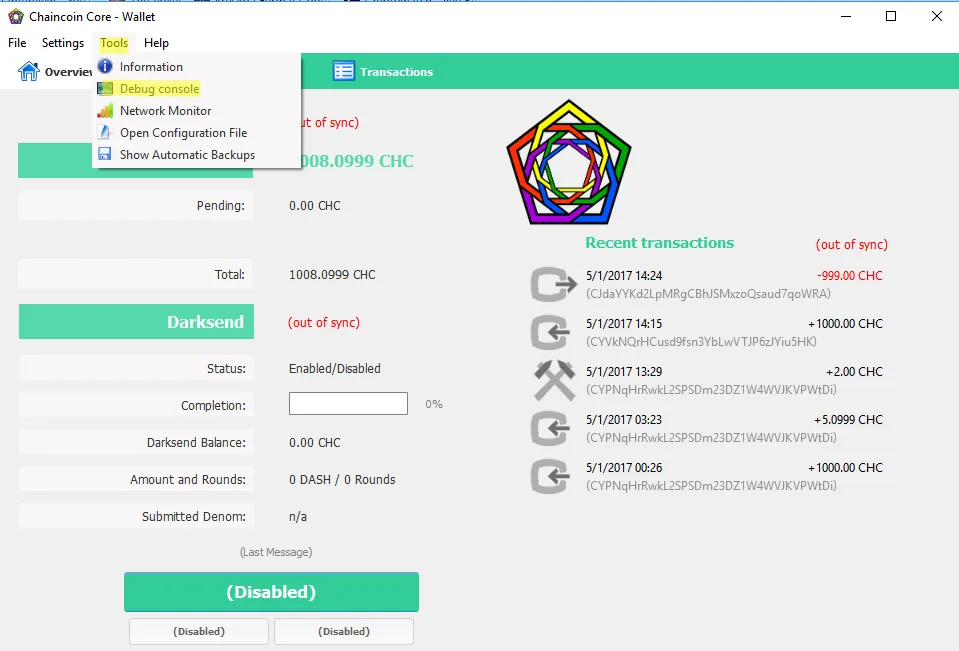Click the sent icon for -999.00 CHC
Screen dimensions: 959x651
click(x=554, y=284)
